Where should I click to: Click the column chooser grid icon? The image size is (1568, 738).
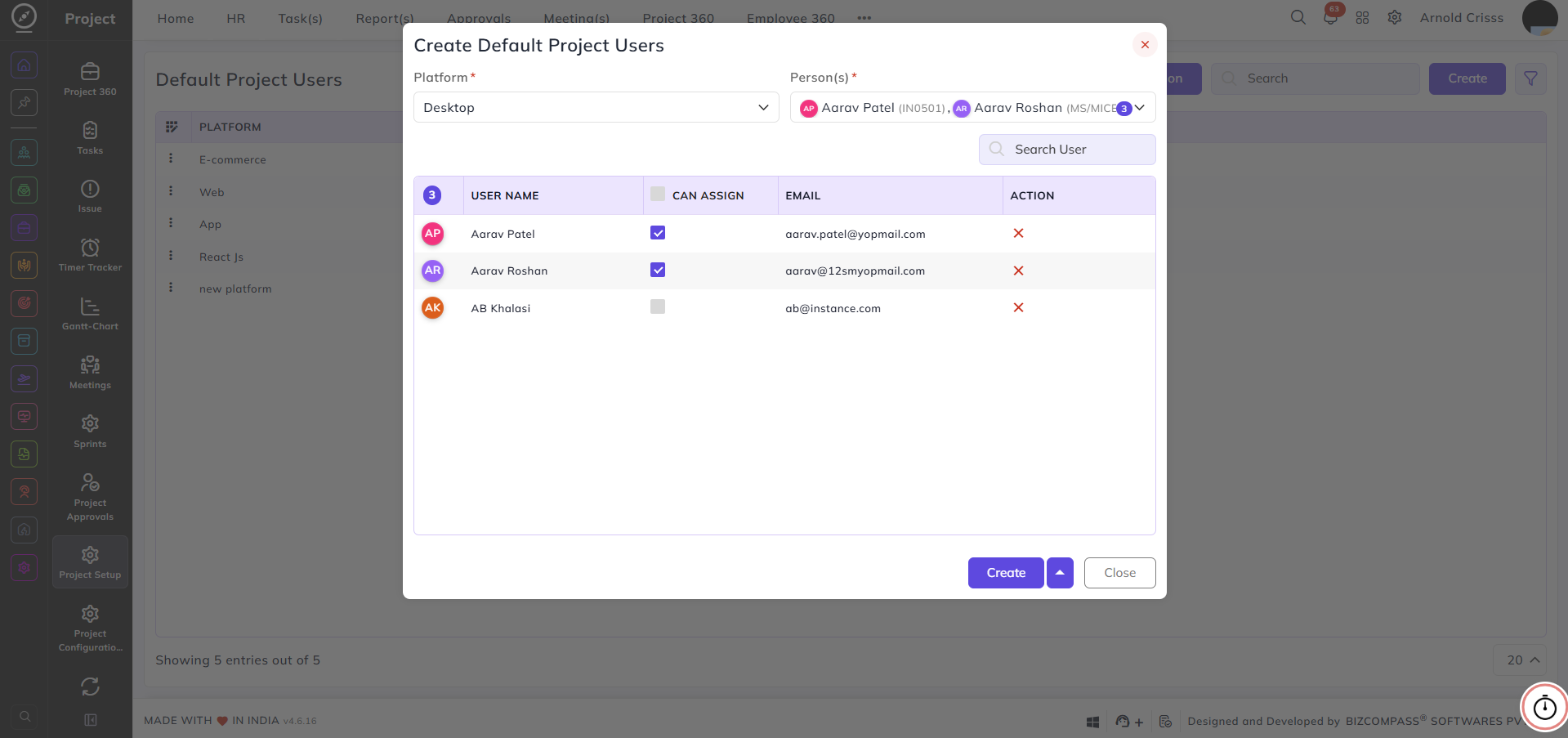coord(172,127)
